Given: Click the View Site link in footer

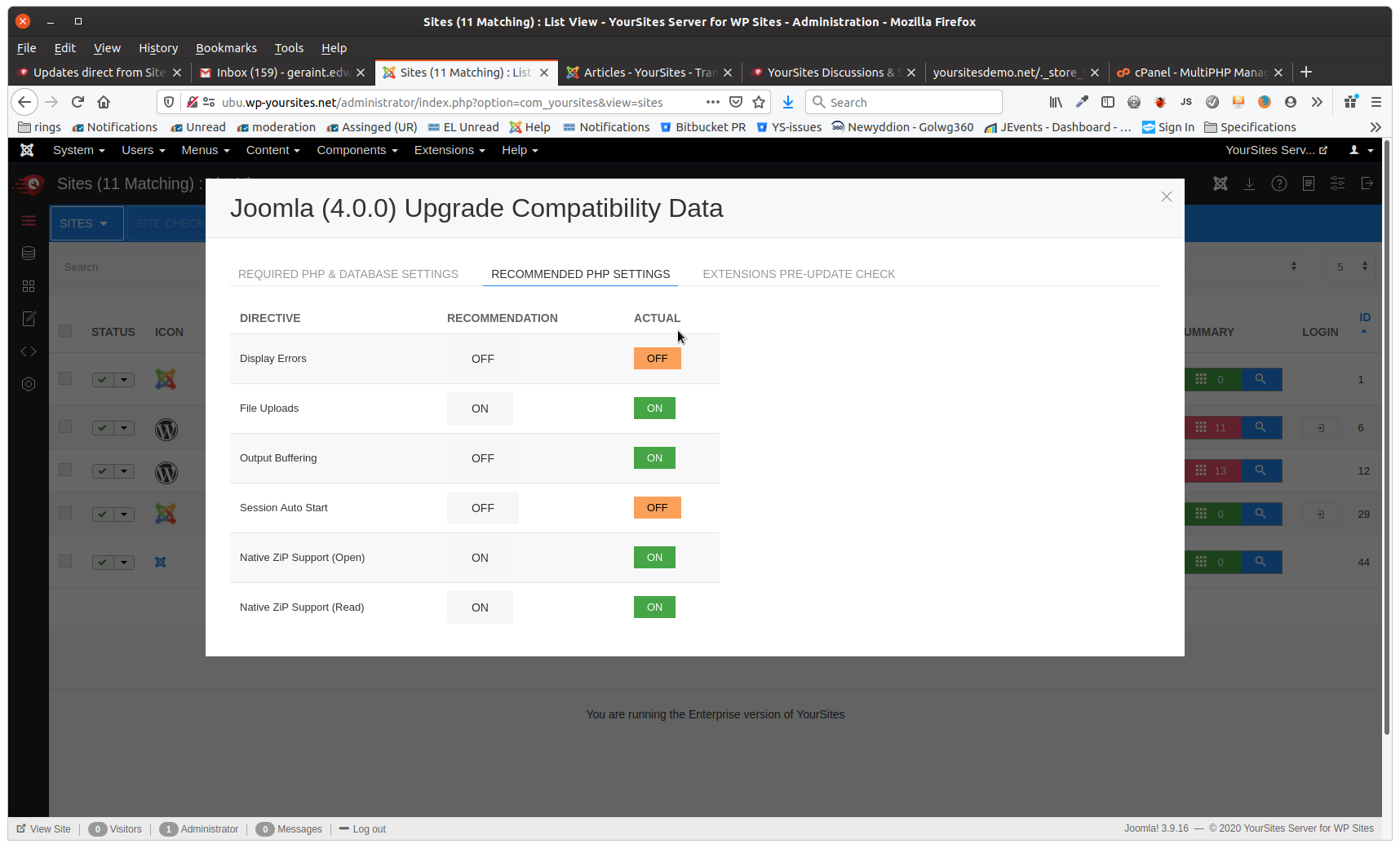Looking at the screenshot, I should tap(44, 829).
